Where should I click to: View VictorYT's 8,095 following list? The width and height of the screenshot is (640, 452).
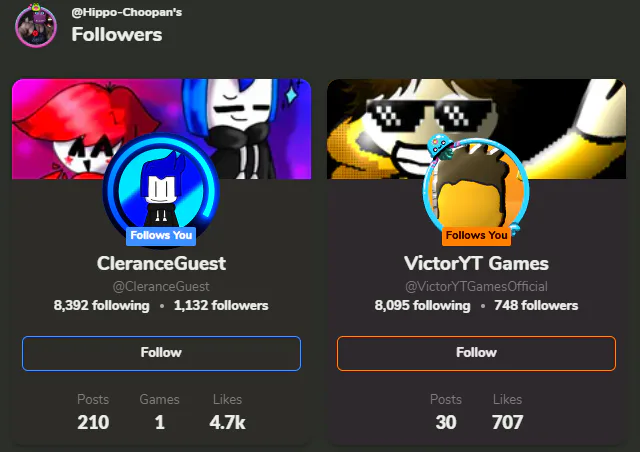pyautogui.click(x=422, y=305)
